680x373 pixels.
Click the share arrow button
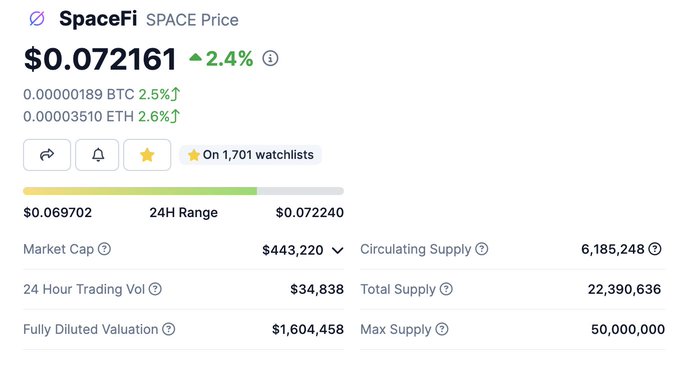[47, 155]
